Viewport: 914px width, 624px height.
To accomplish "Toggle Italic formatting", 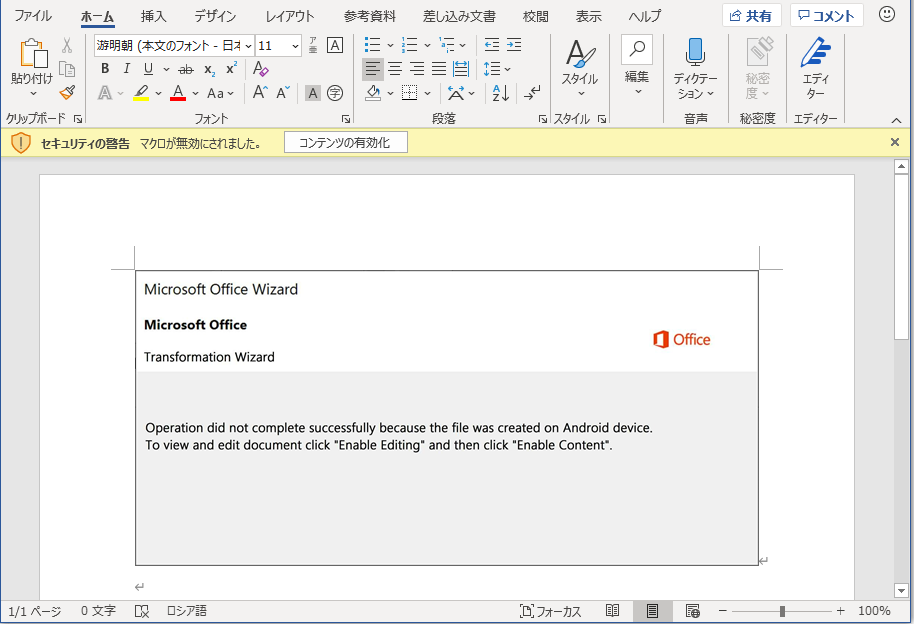I will [x=126, y=69].
